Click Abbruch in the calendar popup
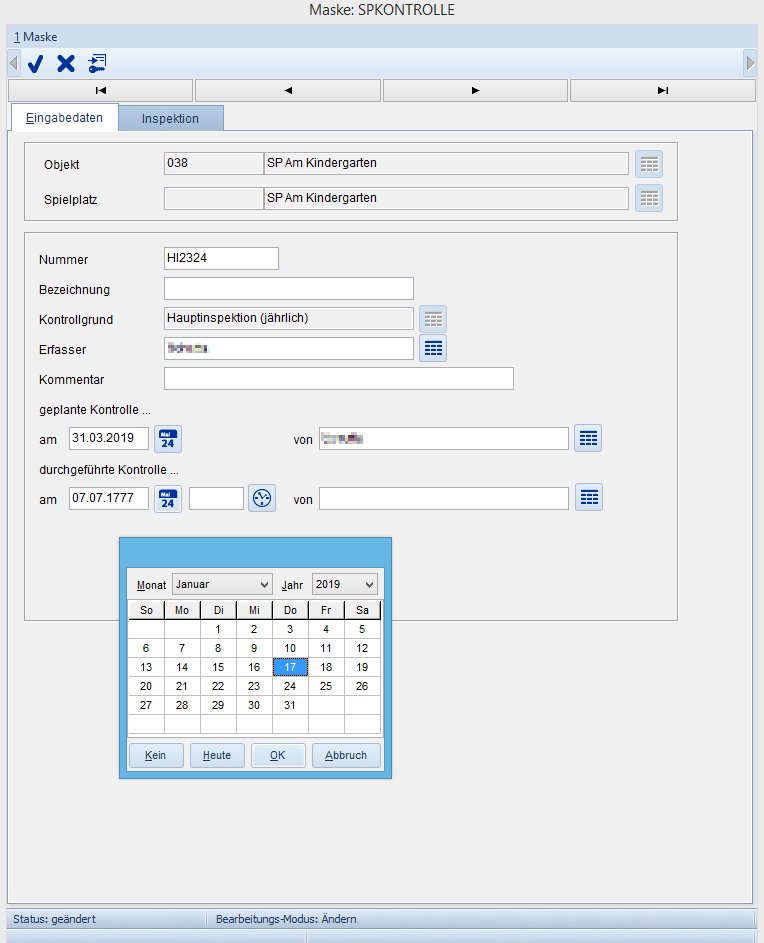Image resolution: width=764 pixels, height=943 pixels. (x=346, y=755)
